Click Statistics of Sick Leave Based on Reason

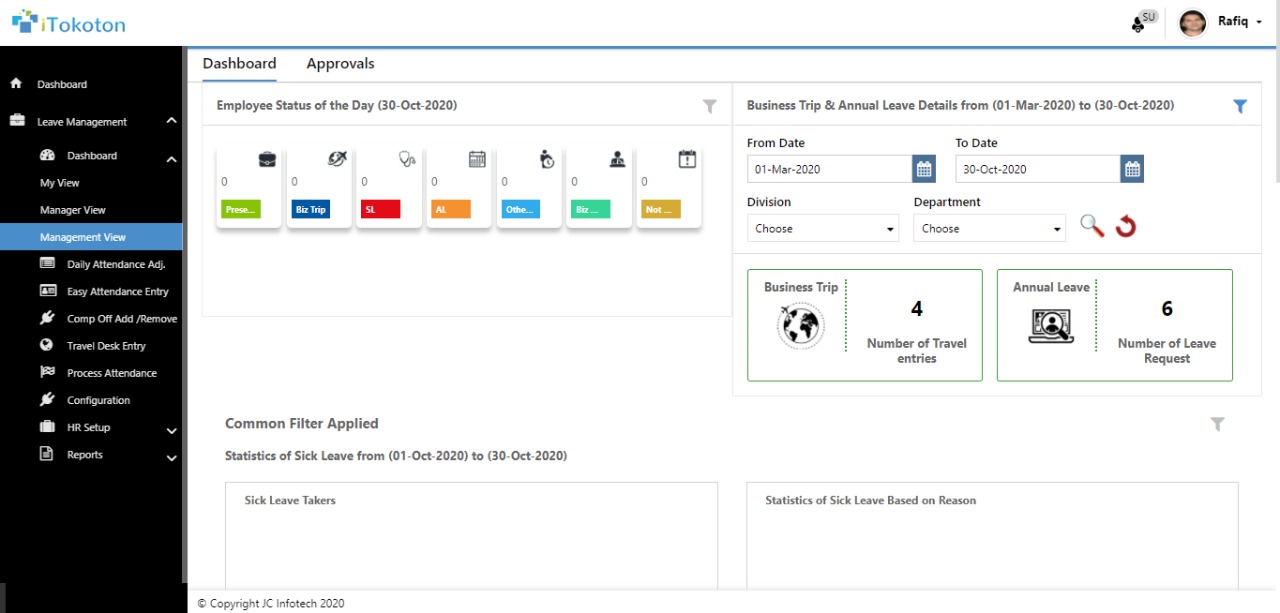(871, 500)
